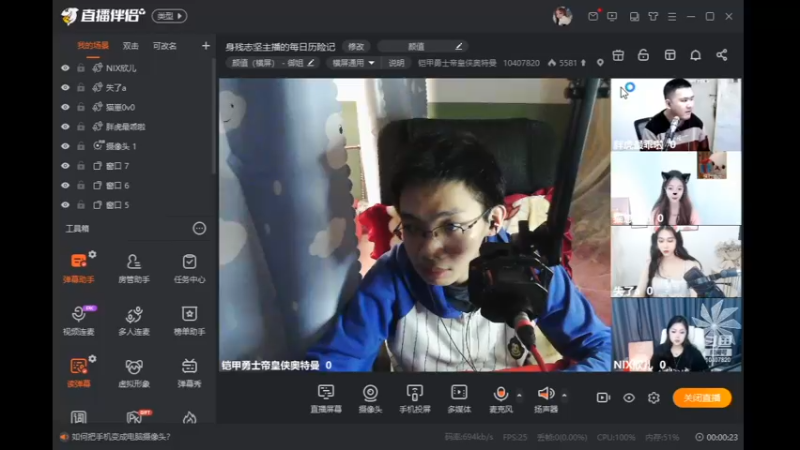Add 直播屏幕 screen capture source
Screen dimensions: 800x450
[x=326, y=398]
